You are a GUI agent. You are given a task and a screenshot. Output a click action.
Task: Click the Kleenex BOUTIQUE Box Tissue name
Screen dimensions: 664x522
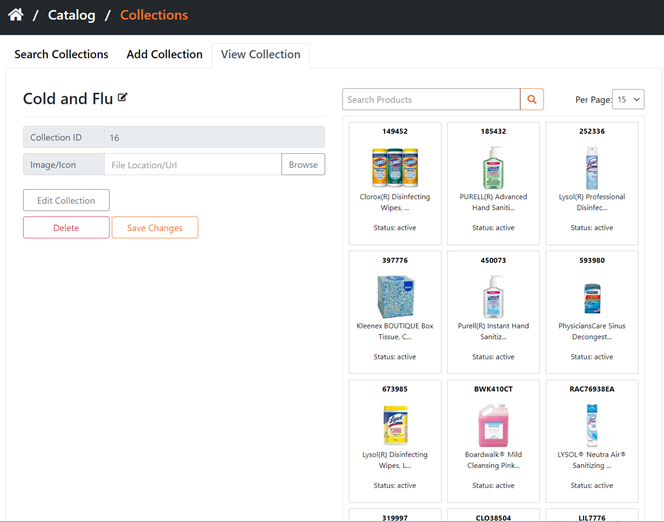point(395,331)
